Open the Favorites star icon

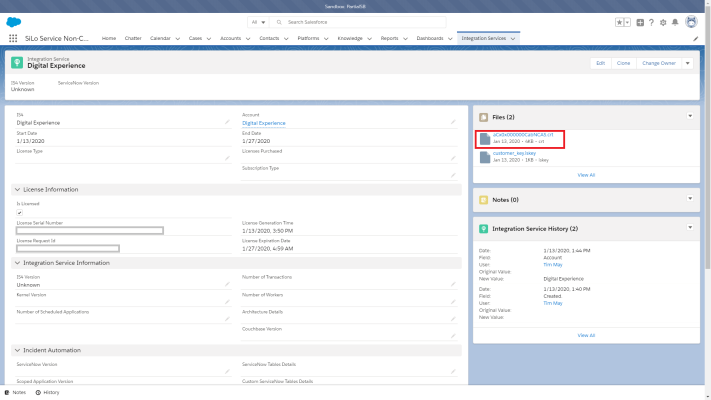621,21
